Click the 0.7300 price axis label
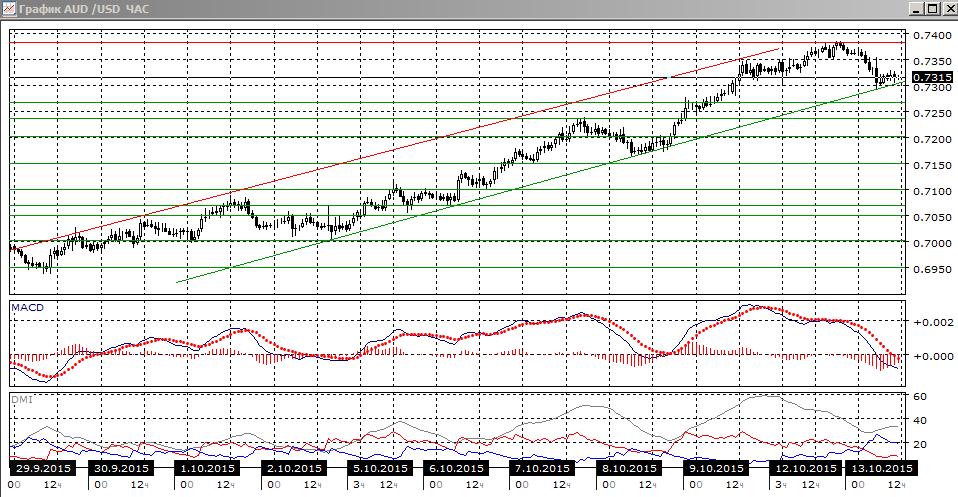958x497 pixels. pyautogui.click(x=932, y=87)
